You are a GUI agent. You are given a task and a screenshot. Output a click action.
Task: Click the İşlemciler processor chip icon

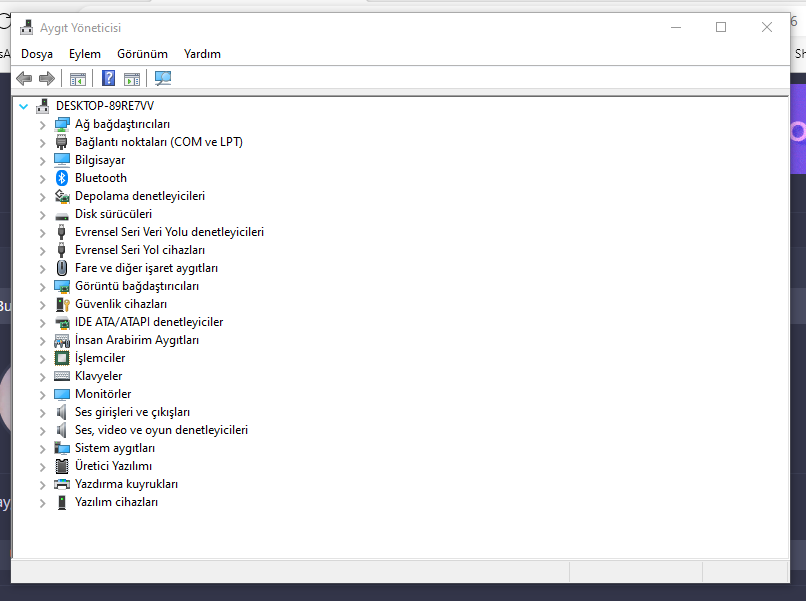pos(62,358)
